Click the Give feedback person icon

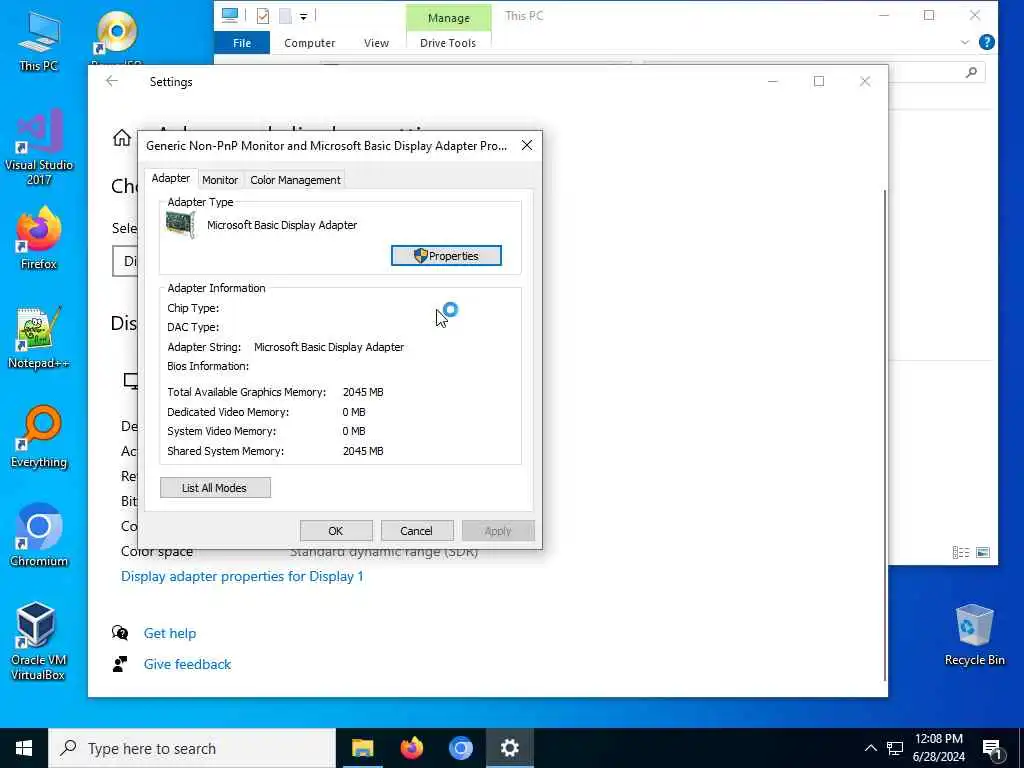pyautogui.click(x=120, y=664)
